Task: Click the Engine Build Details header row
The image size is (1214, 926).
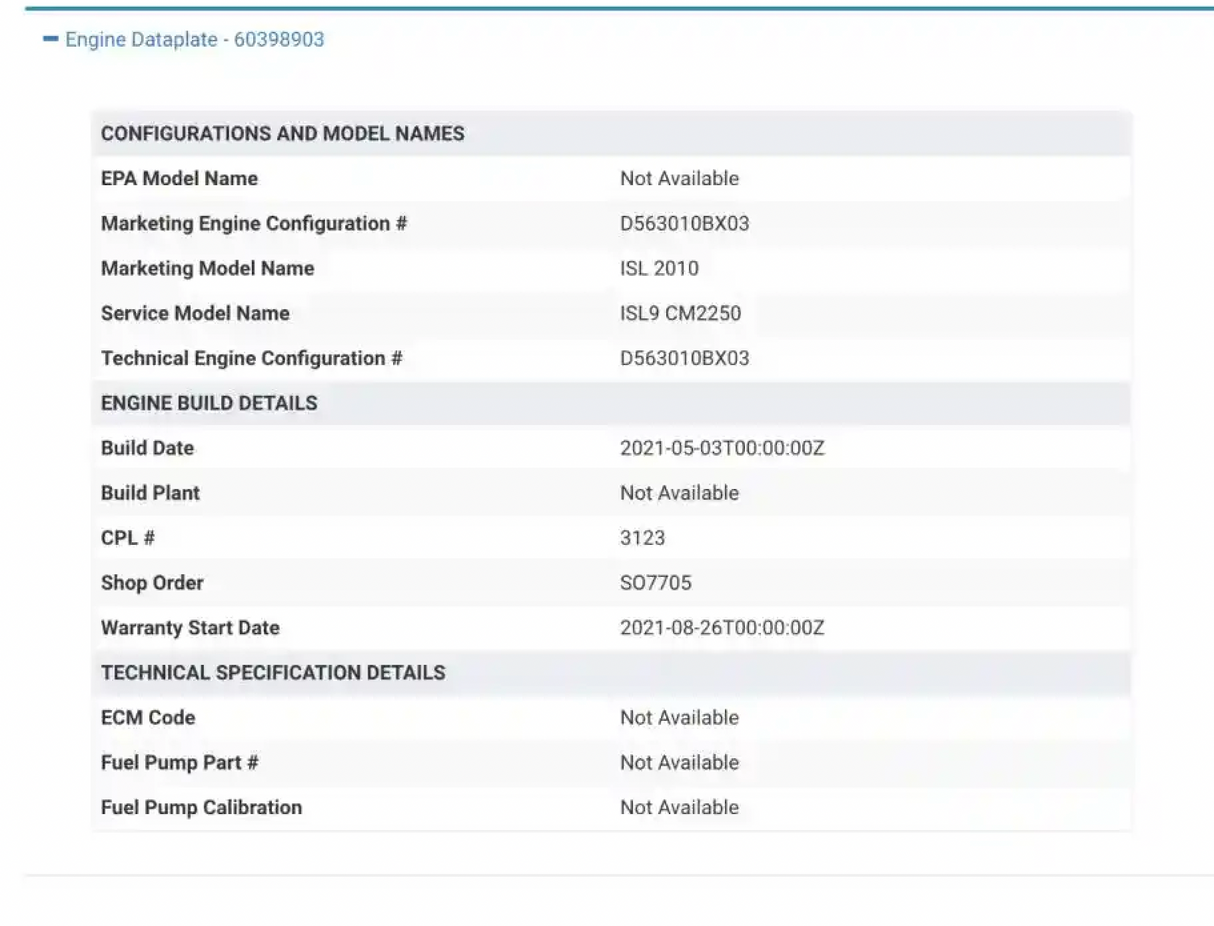Action: point(209,403)
